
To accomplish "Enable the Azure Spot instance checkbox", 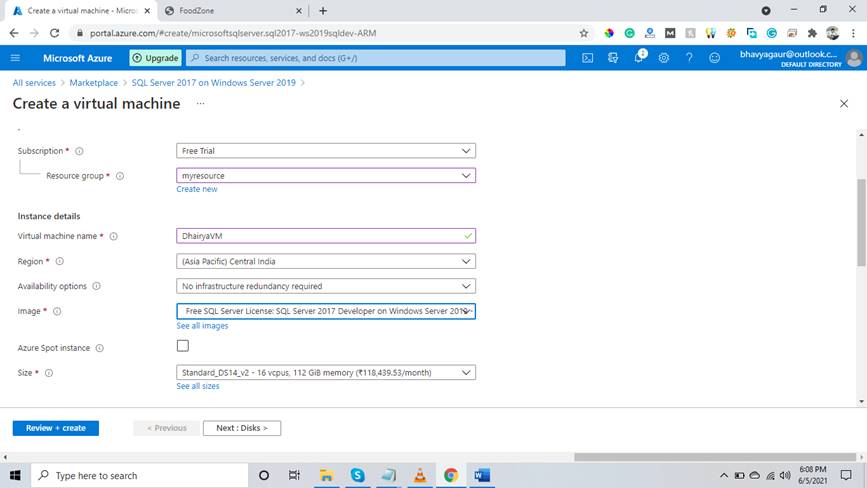I will 182,346.
